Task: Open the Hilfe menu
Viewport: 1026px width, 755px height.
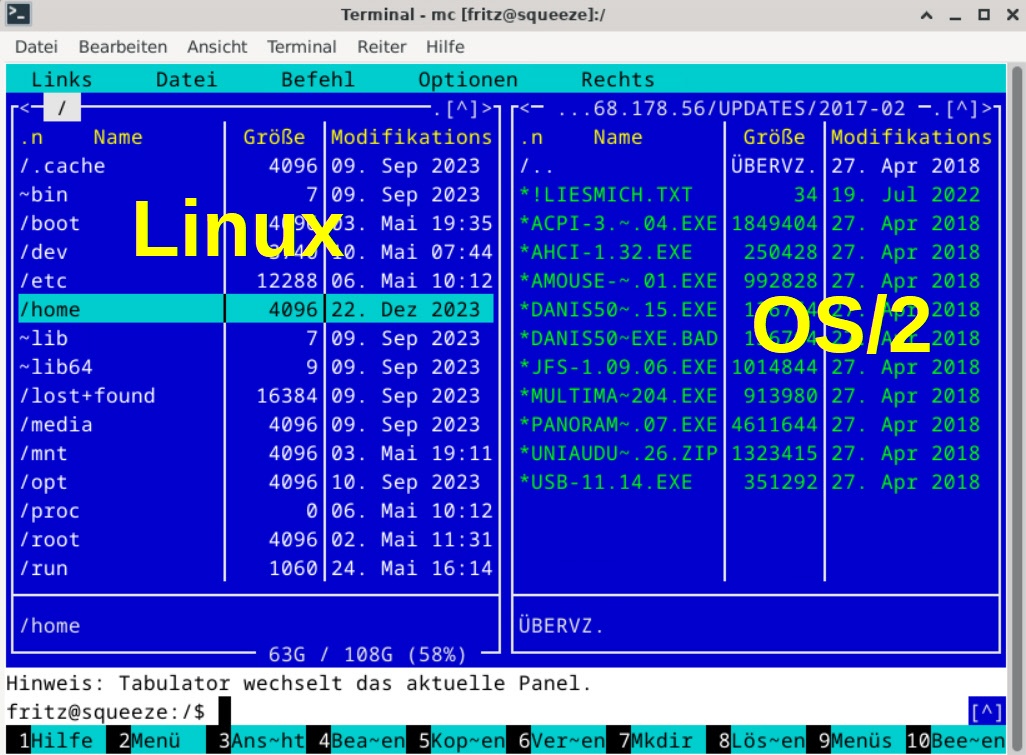Action: (446, 47)
